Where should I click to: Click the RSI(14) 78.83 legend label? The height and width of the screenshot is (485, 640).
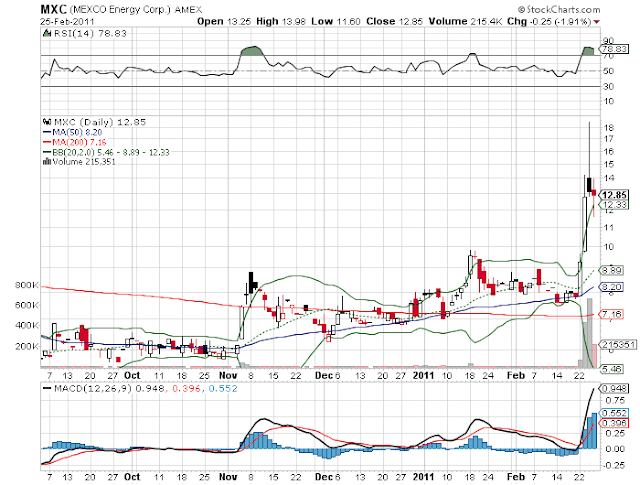coord(90,33)
